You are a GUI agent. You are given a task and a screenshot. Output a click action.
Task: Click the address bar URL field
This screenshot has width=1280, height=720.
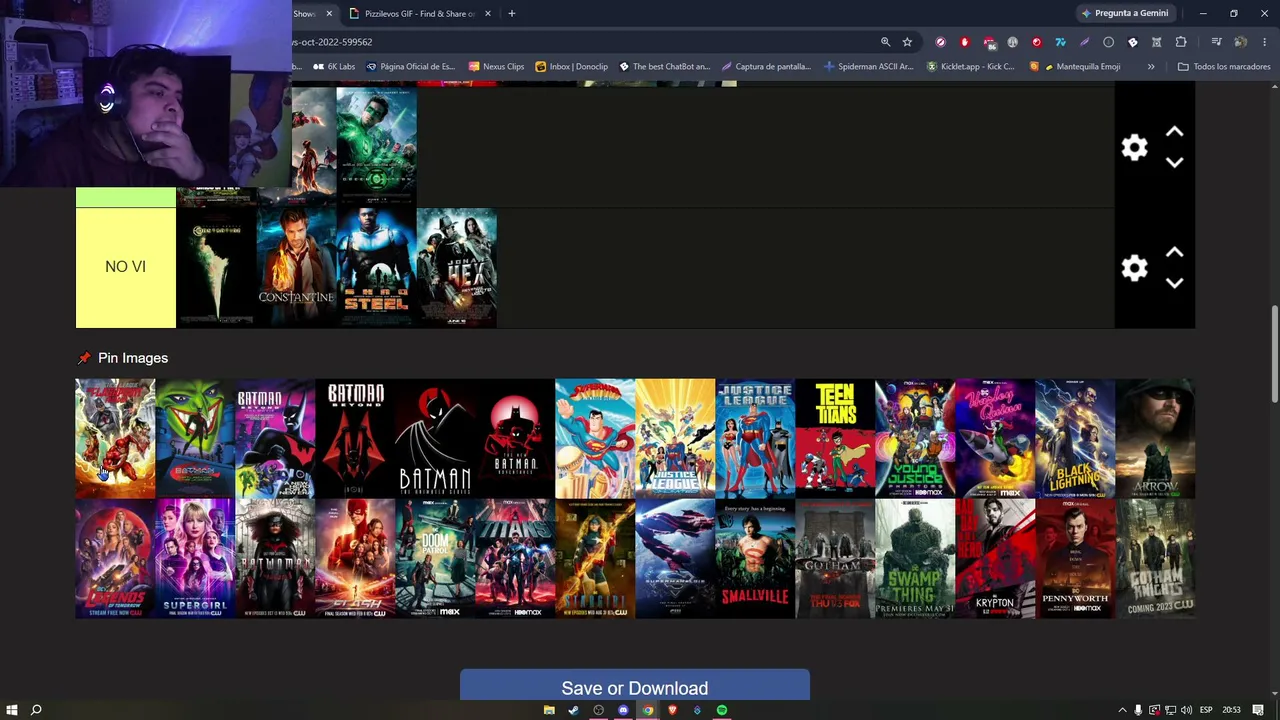[x=580, y=42]
